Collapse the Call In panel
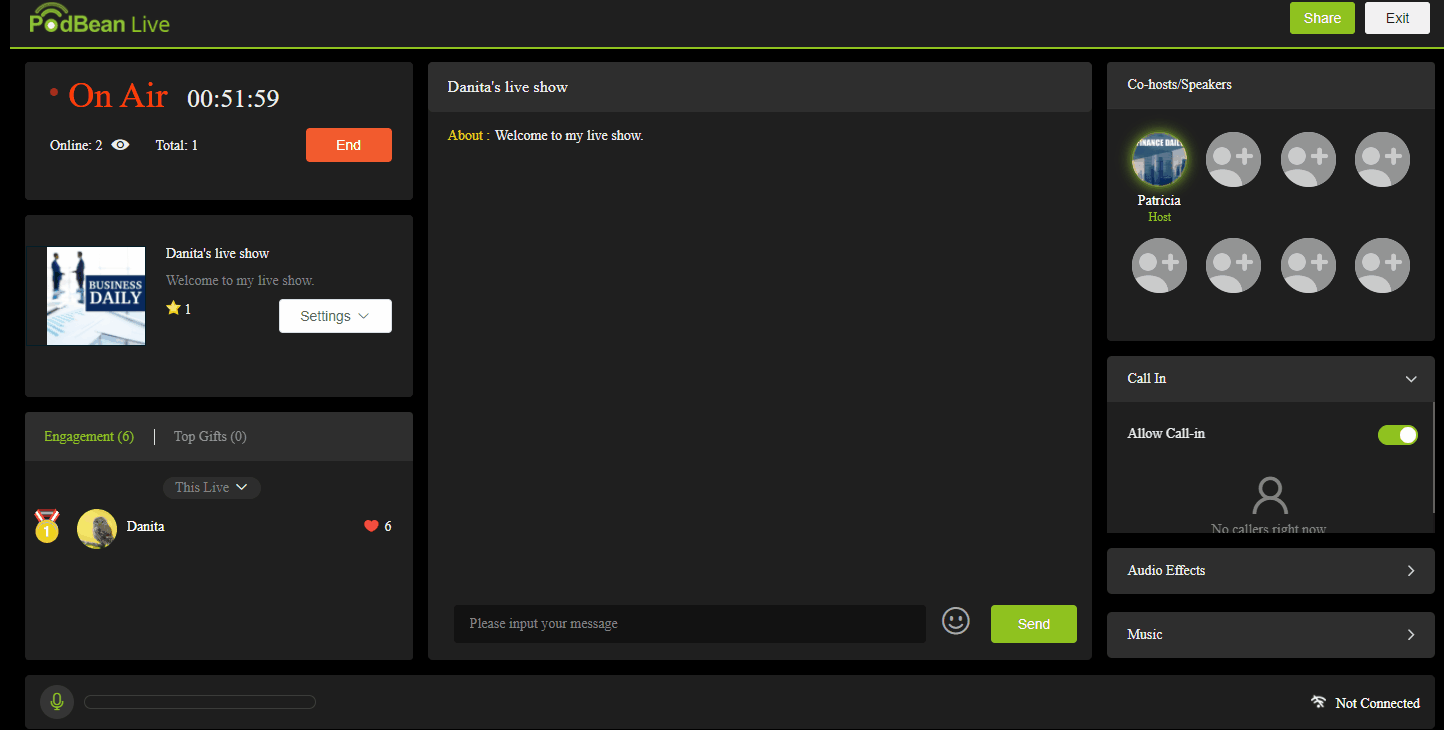 [x=1411, y=378]
